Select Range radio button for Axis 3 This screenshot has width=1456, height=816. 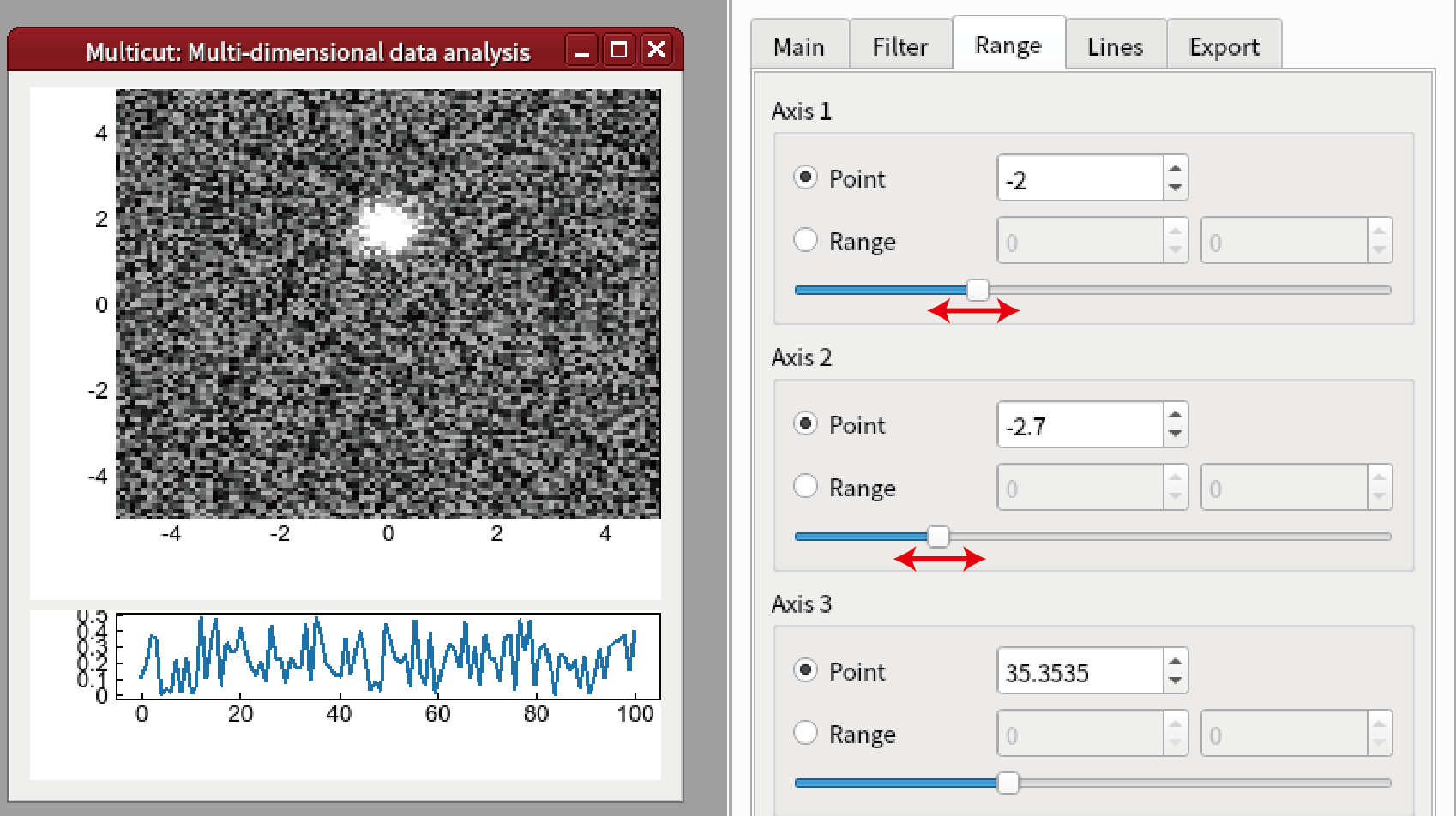click(805, 733)
